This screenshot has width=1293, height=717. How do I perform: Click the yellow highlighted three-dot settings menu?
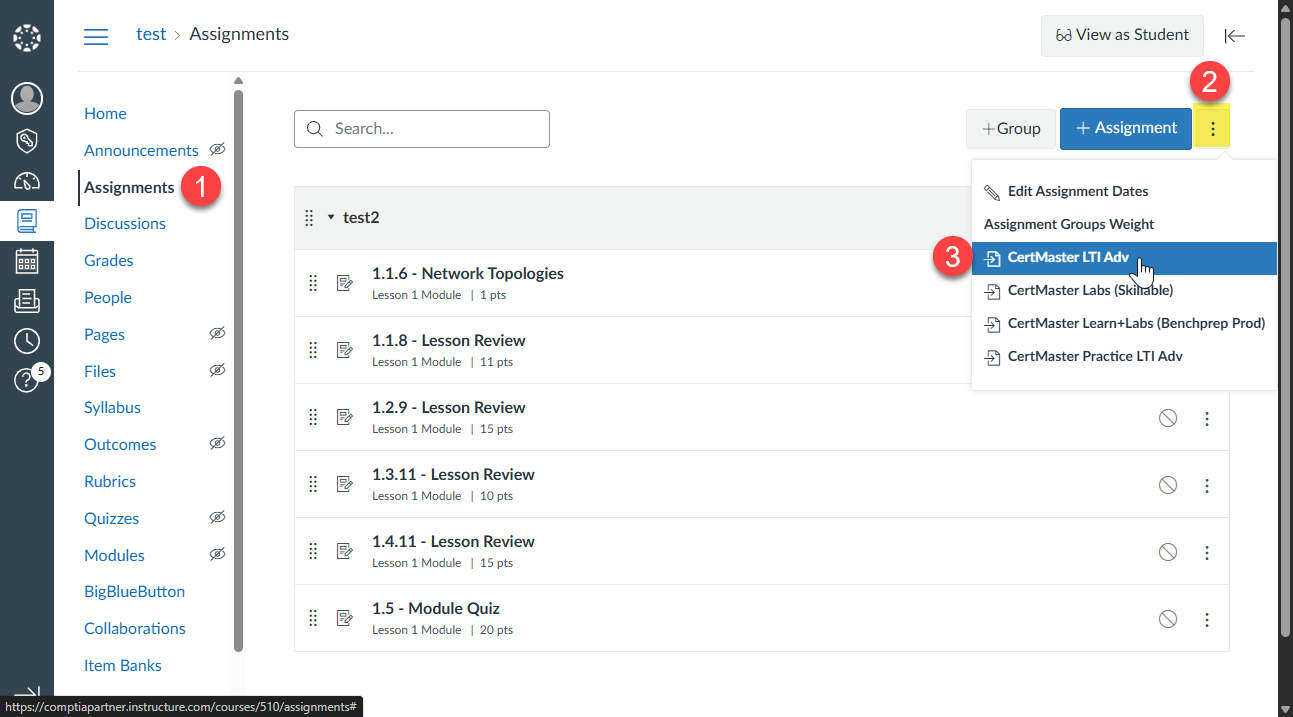(x=1212, y=129)
